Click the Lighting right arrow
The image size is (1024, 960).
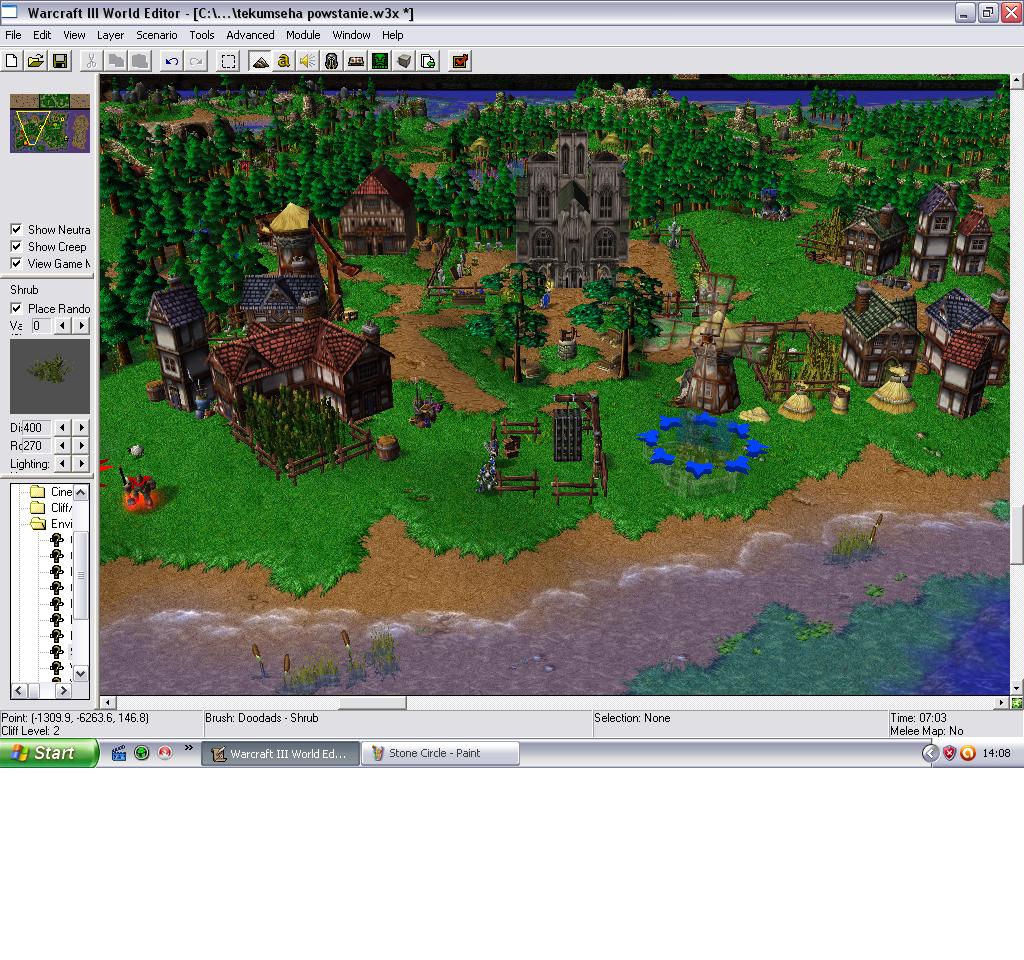coord(82,463)
